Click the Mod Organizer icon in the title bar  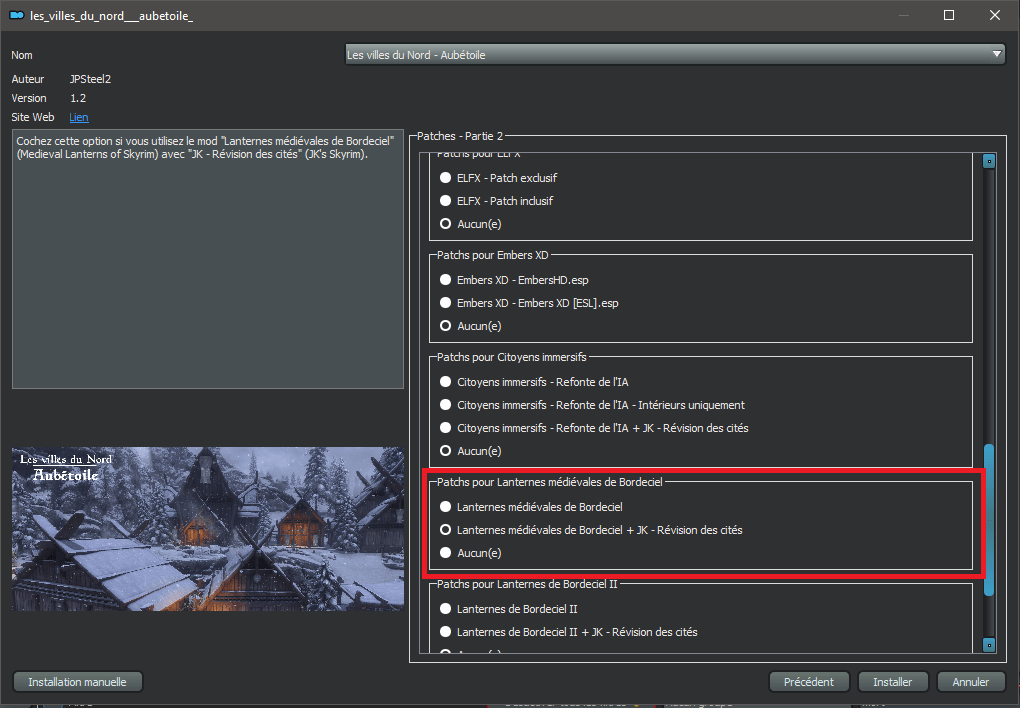(17, 15)
